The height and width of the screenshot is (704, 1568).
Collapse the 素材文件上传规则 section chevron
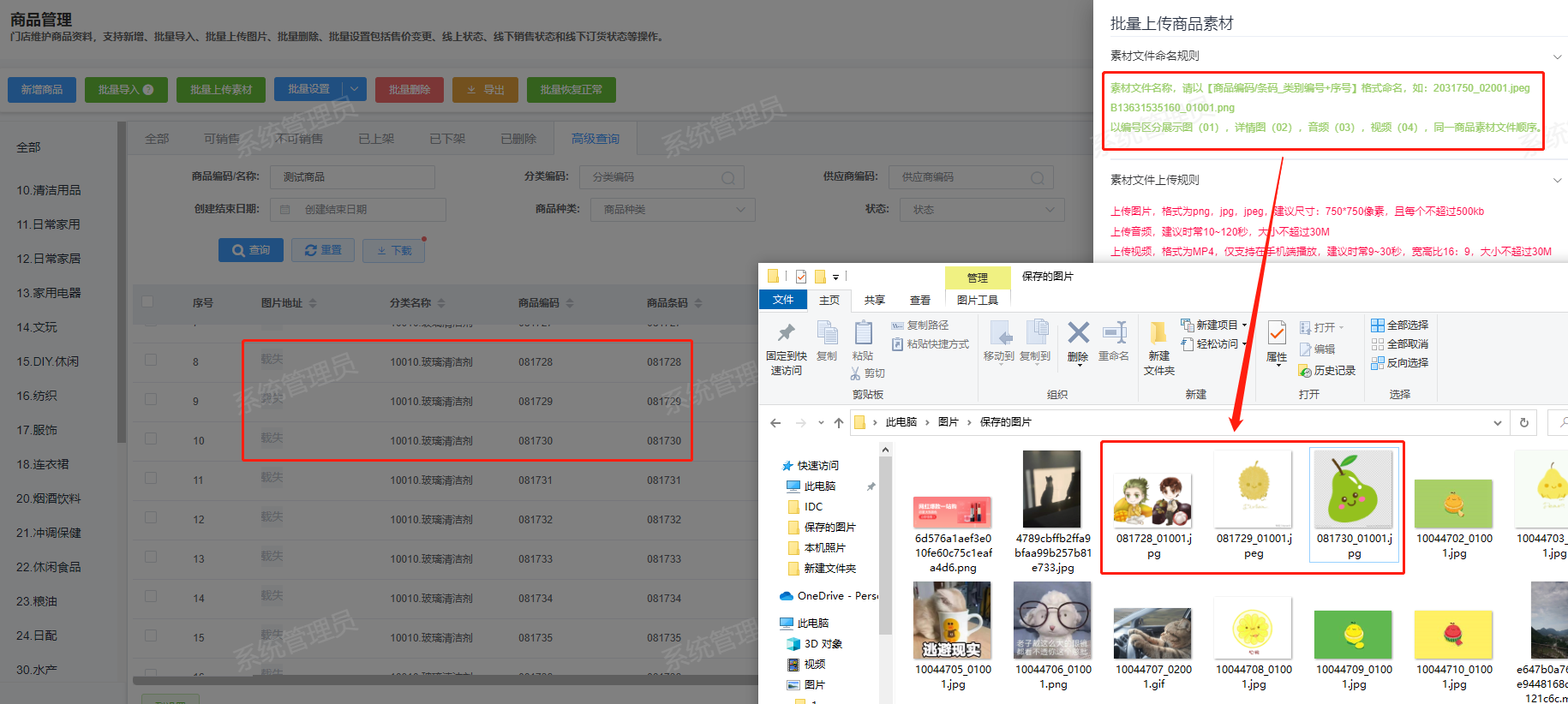(x=1557, y=181)
